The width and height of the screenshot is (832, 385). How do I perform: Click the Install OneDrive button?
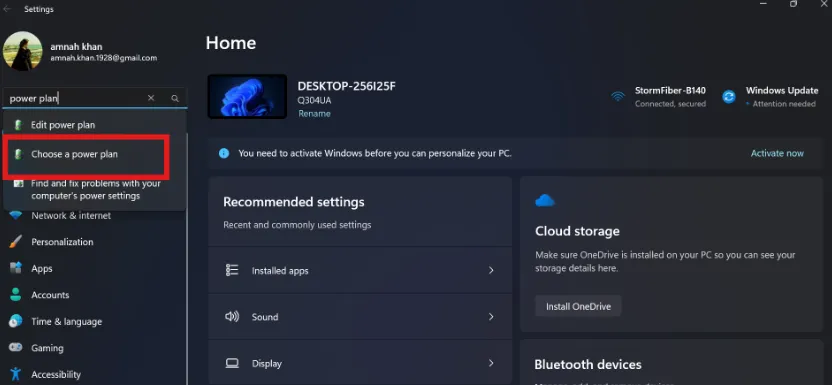pos(578,306)
